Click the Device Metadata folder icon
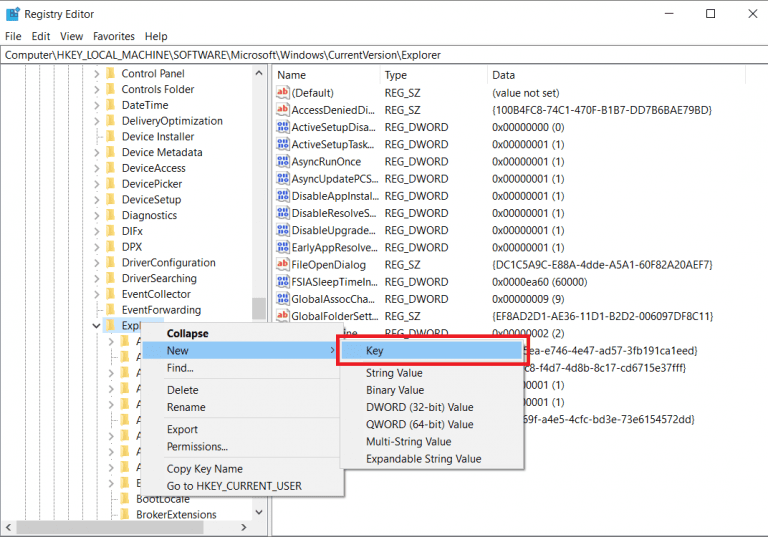This screenshot has width=768, height=537. point(111,152)
